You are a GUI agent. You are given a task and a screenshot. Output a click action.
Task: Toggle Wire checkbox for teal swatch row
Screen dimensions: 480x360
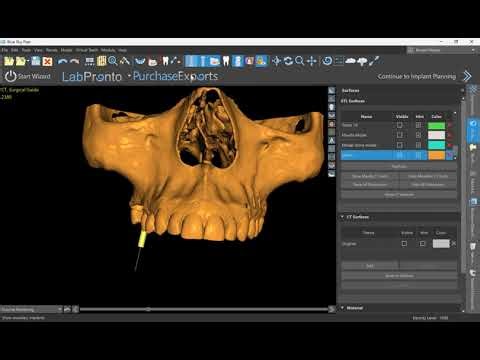pyautogui.click(x=418, y=145)
